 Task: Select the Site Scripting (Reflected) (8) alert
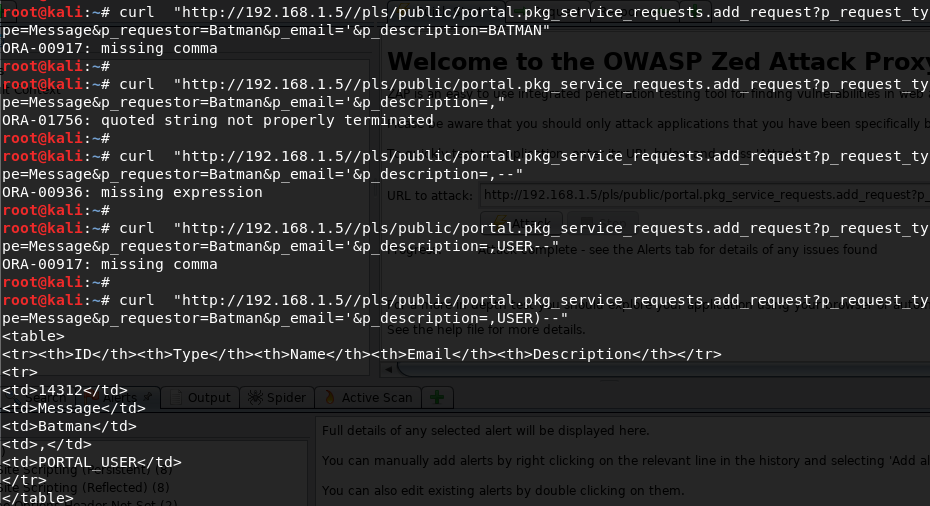84,487
